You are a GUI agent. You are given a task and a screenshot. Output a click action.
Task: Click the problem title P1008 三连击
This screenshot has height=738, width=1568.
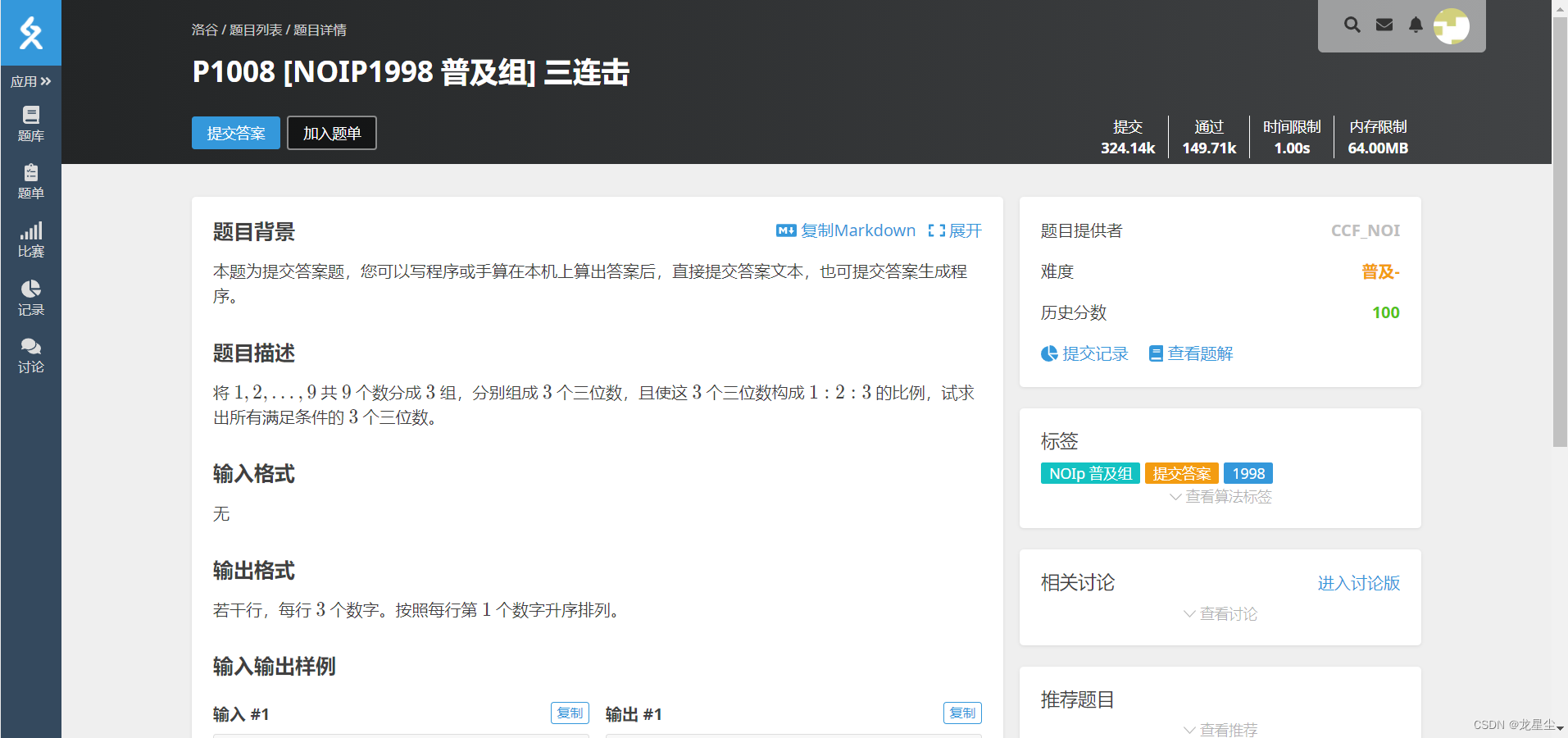411,72
